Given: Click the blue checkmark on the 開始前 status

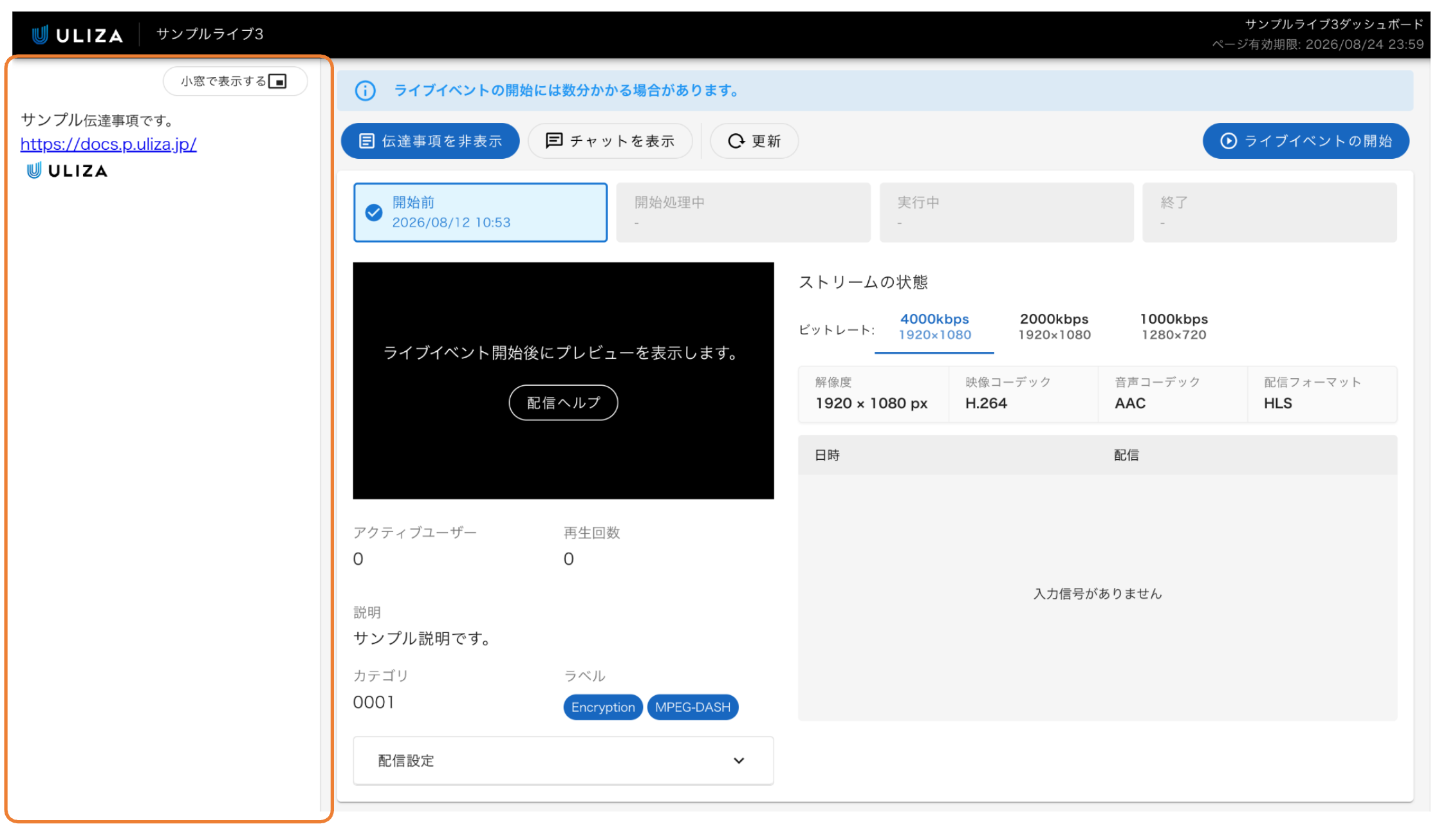Looking at the screenshot, I should click(374, 212).
